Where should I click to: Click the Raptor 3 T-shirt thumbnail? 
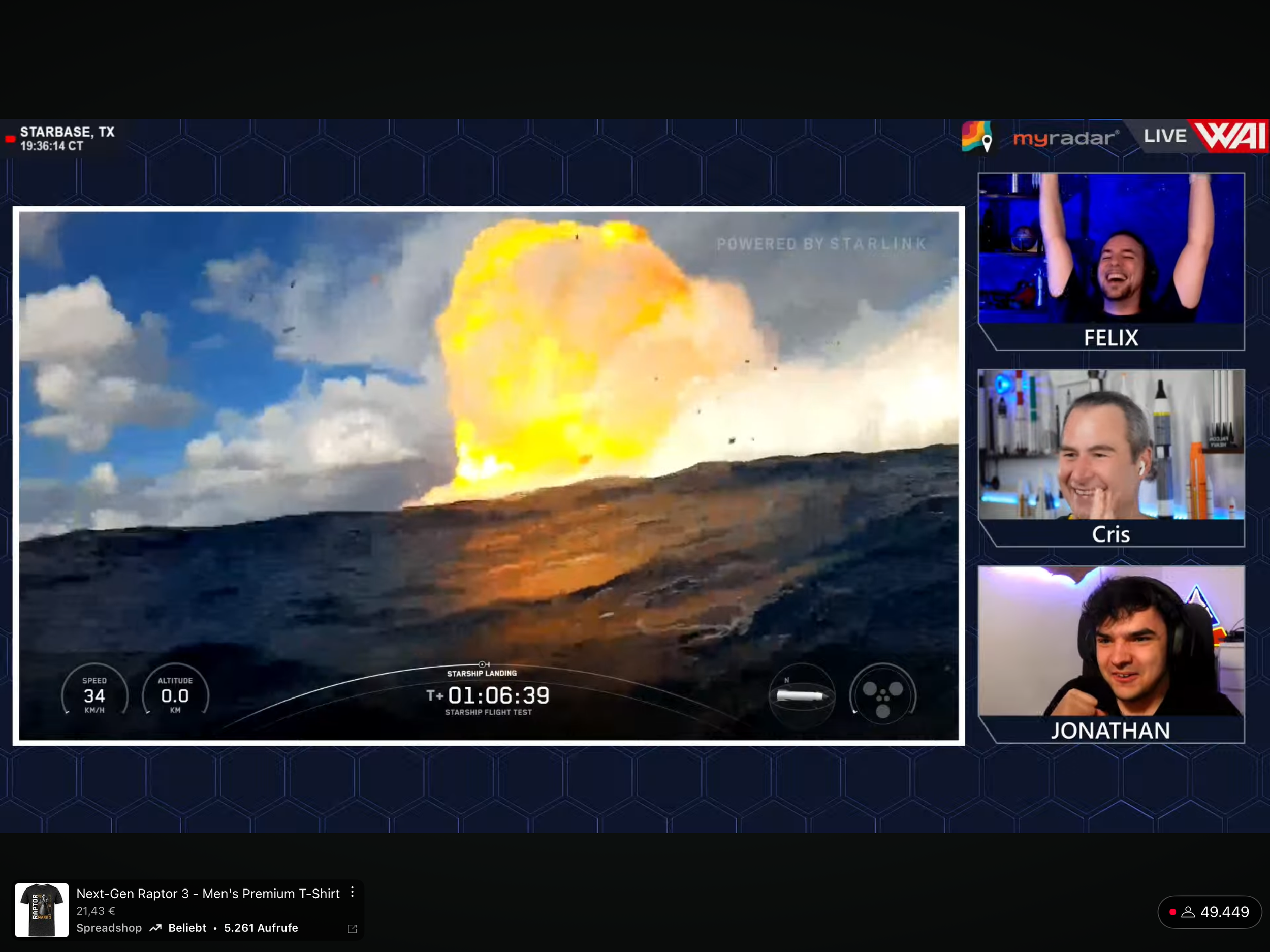pyautogui.click(x=41, y=910)
